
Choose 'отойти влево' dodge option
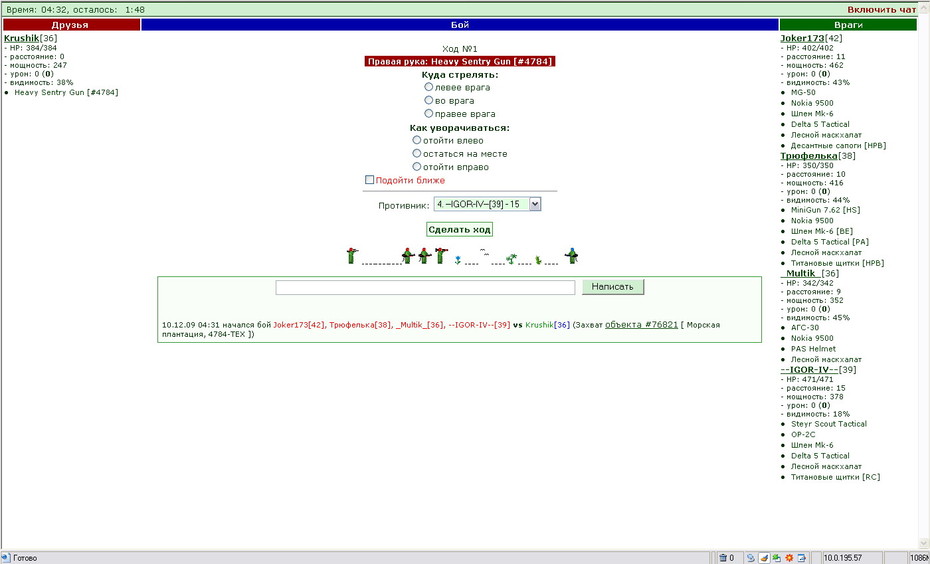[416, 140]
